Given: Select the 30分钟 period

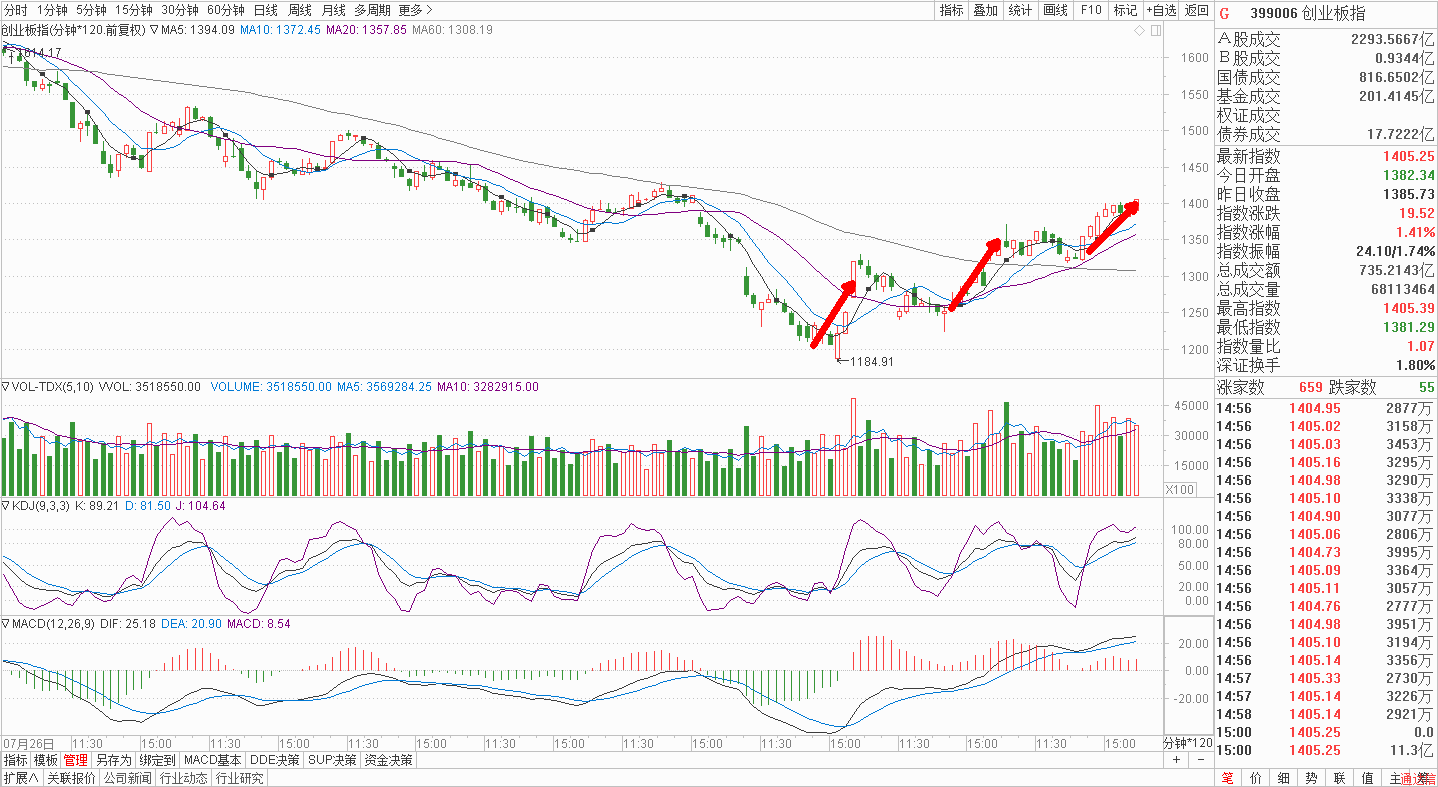Looking at the screenshot, I should (179, 10).
